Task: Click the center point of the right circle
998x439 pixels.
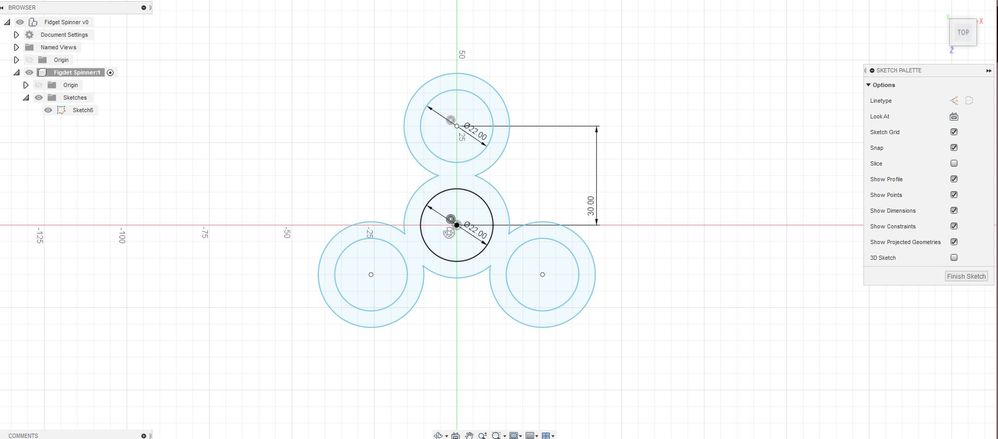Action: 542,274
